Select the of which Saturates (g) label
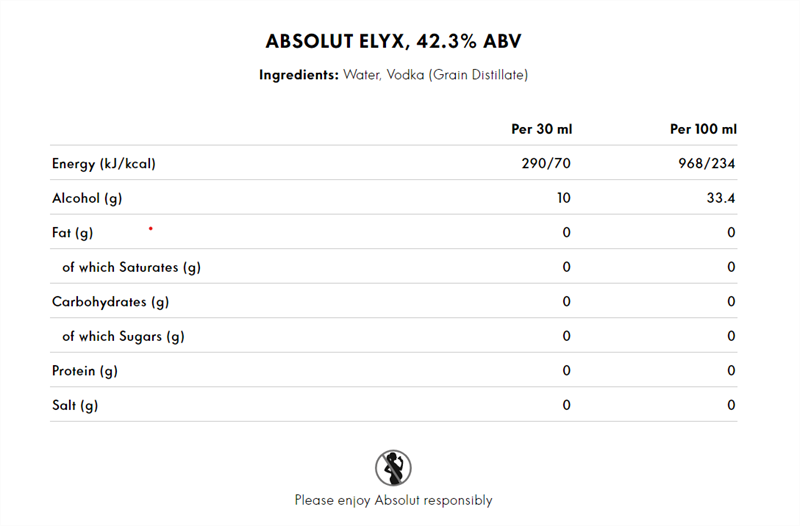 pyautogui.click(x=132, y=267)
